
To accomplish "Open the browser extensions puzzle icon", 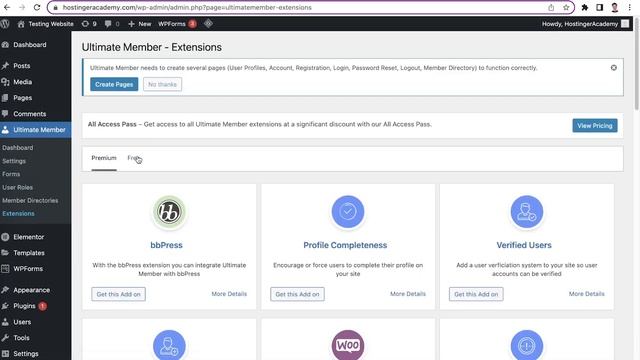I will (584, 7).
